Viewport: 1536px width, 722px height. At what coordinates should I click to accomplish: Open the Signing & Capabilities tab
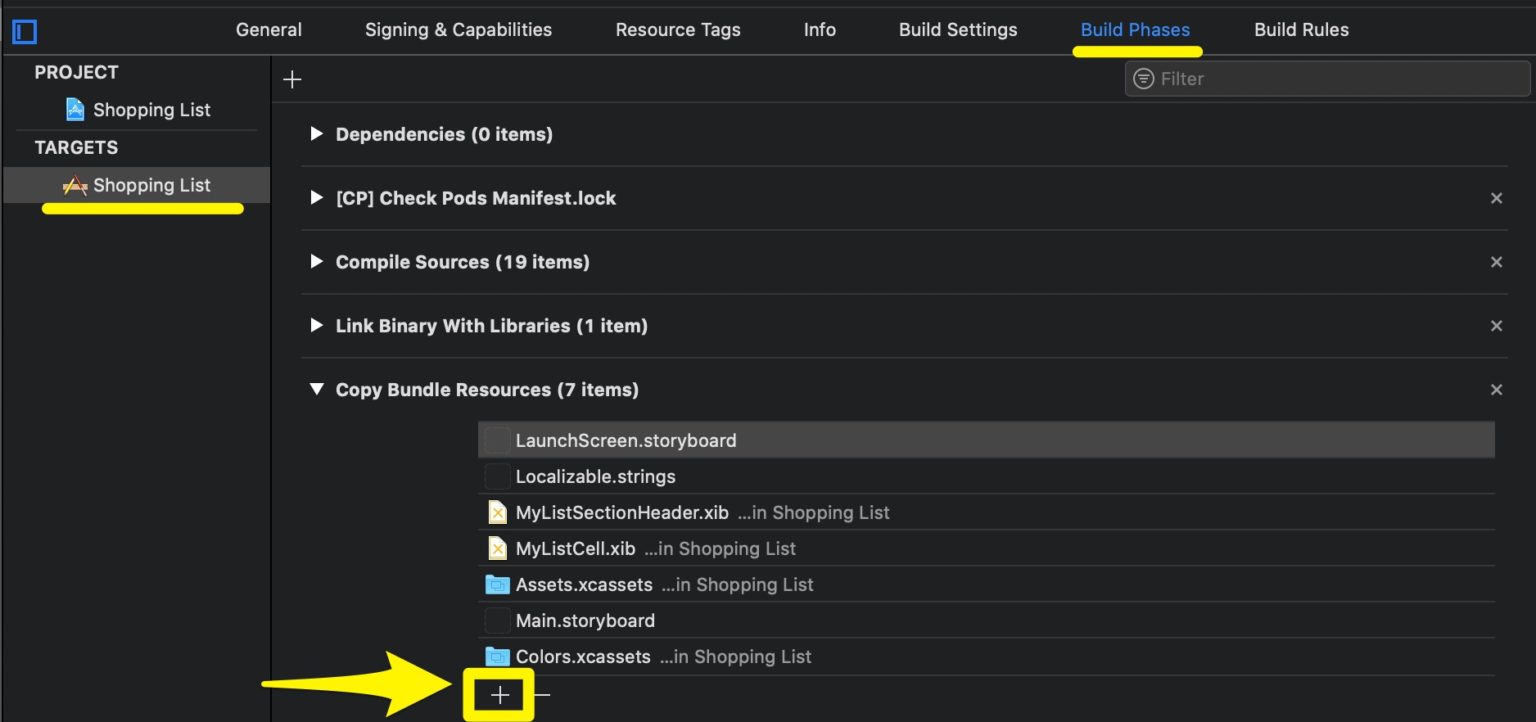pos(458,30)
